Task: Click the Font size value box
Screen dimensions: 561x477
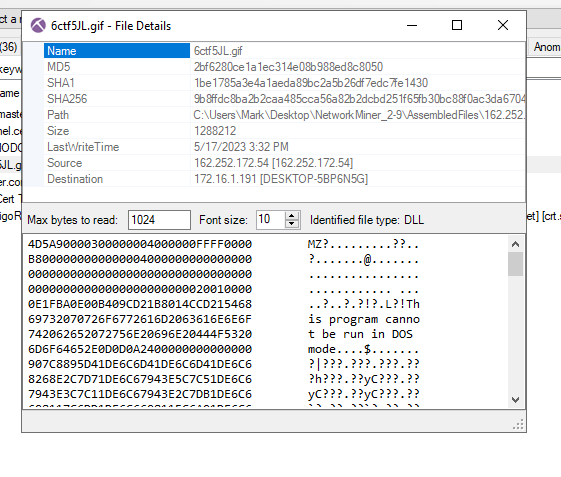Action: pos(271,220)
